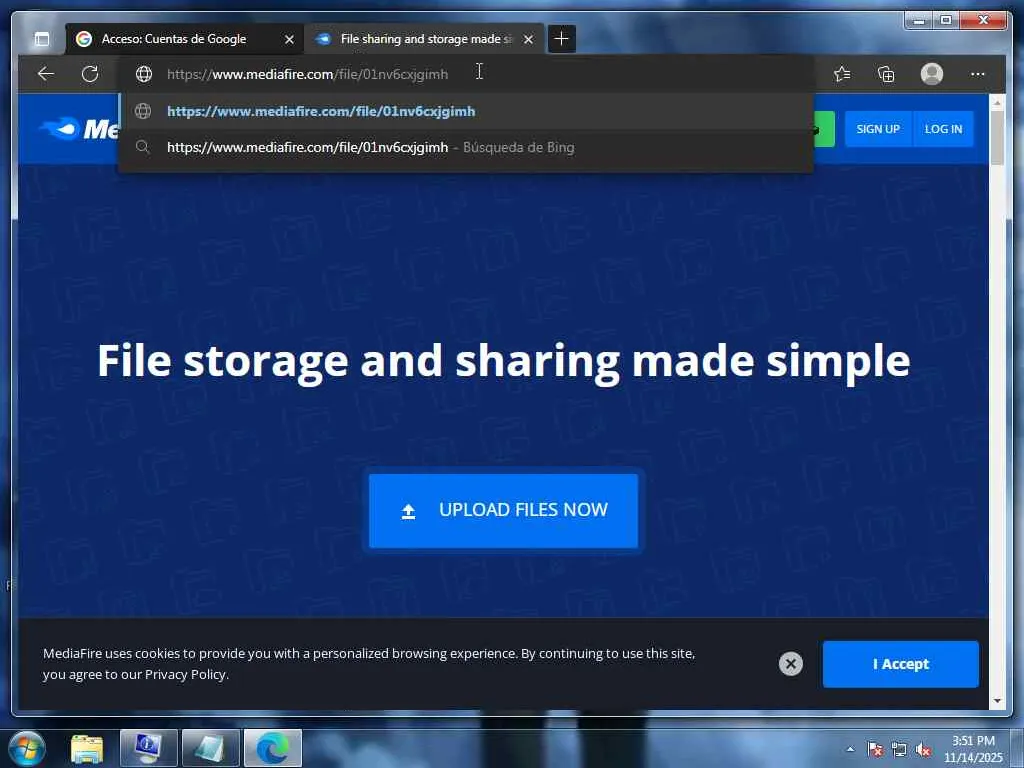
Task: Switch to Acceso: Cuentas de Google tab
Action: (x=185, y=39)
